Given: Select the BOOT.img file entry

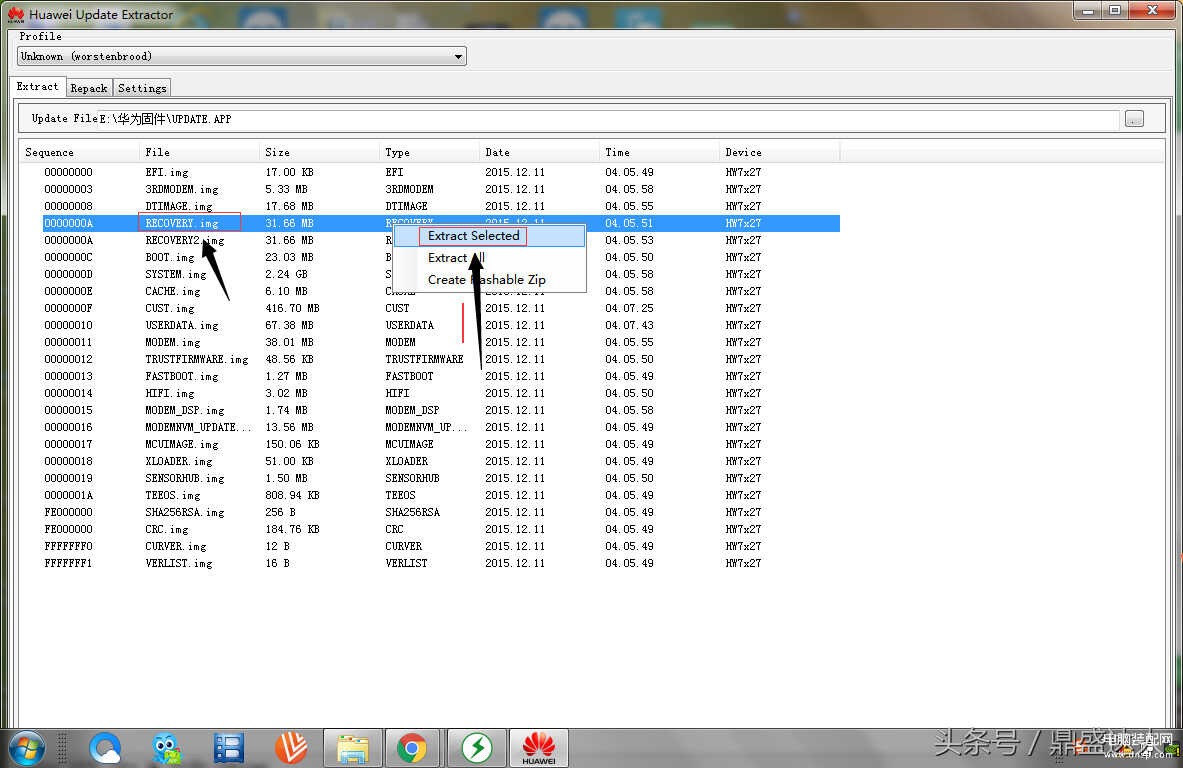Looking at the screenshot, I should [x=170, y=257].
